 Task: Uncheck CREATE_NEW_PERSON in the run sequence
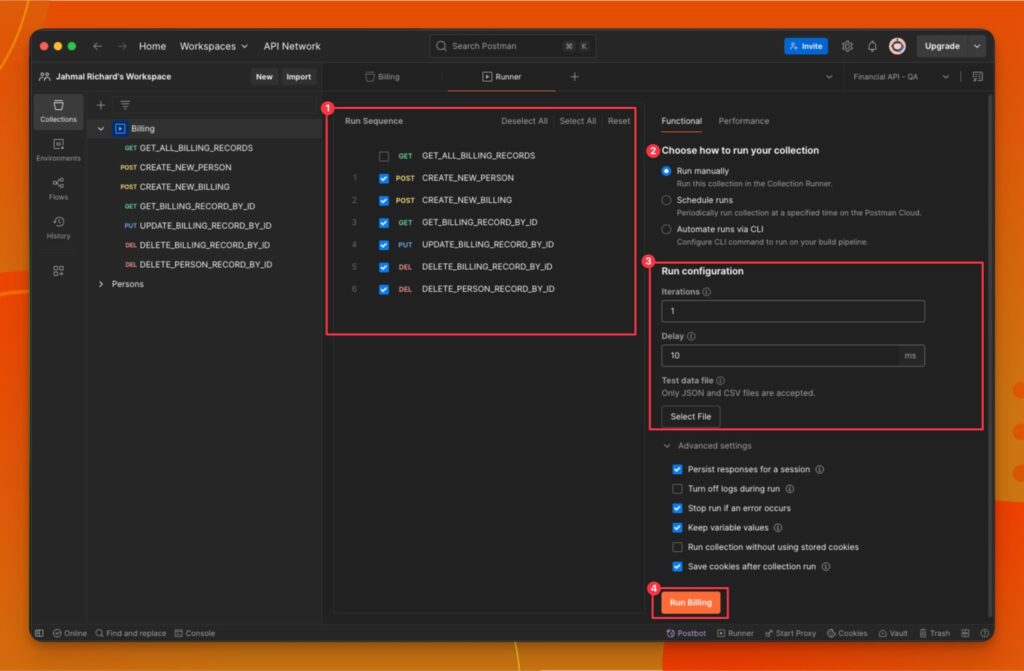pyautogui.click(x=384, y=178)
